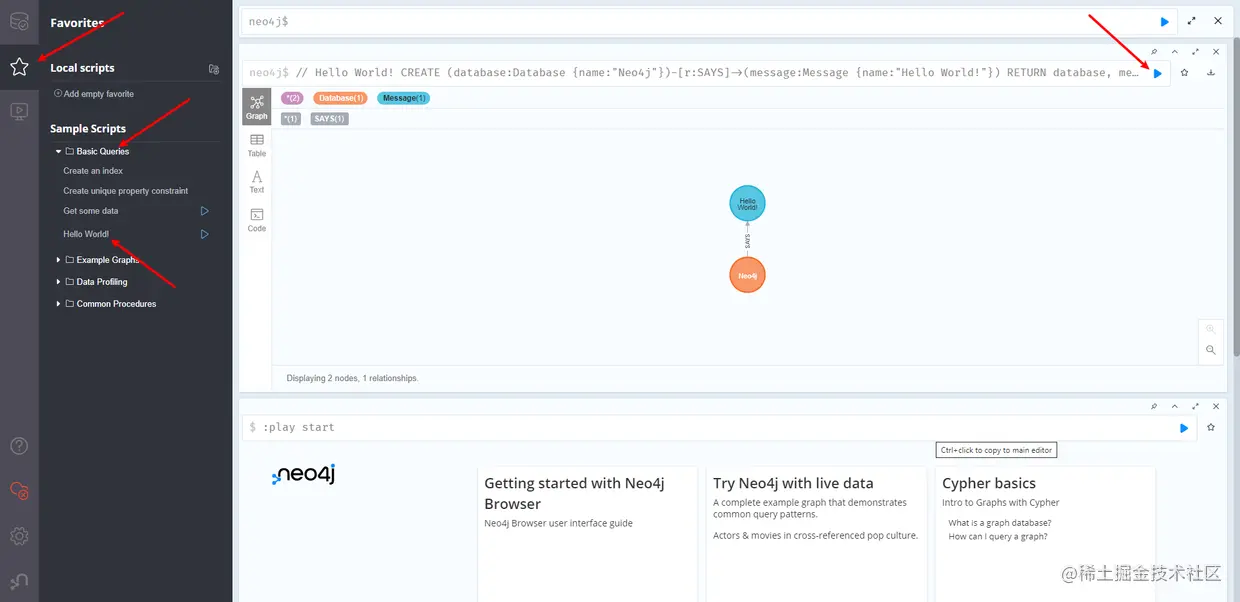The image size is (1240, 602).
Task: Pin the ':play start' frame
Action: pos(1154,406)
